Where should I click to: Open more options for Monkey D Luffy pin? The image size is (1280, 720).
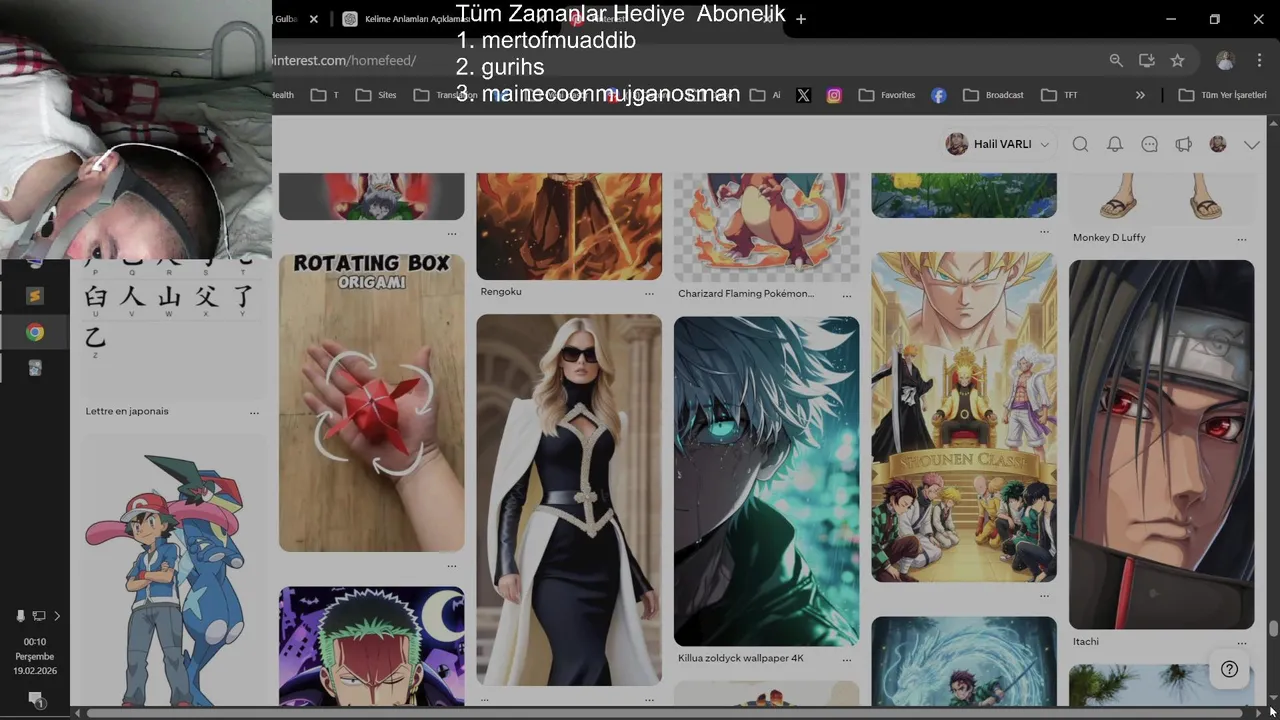(x=1242, y=240)
